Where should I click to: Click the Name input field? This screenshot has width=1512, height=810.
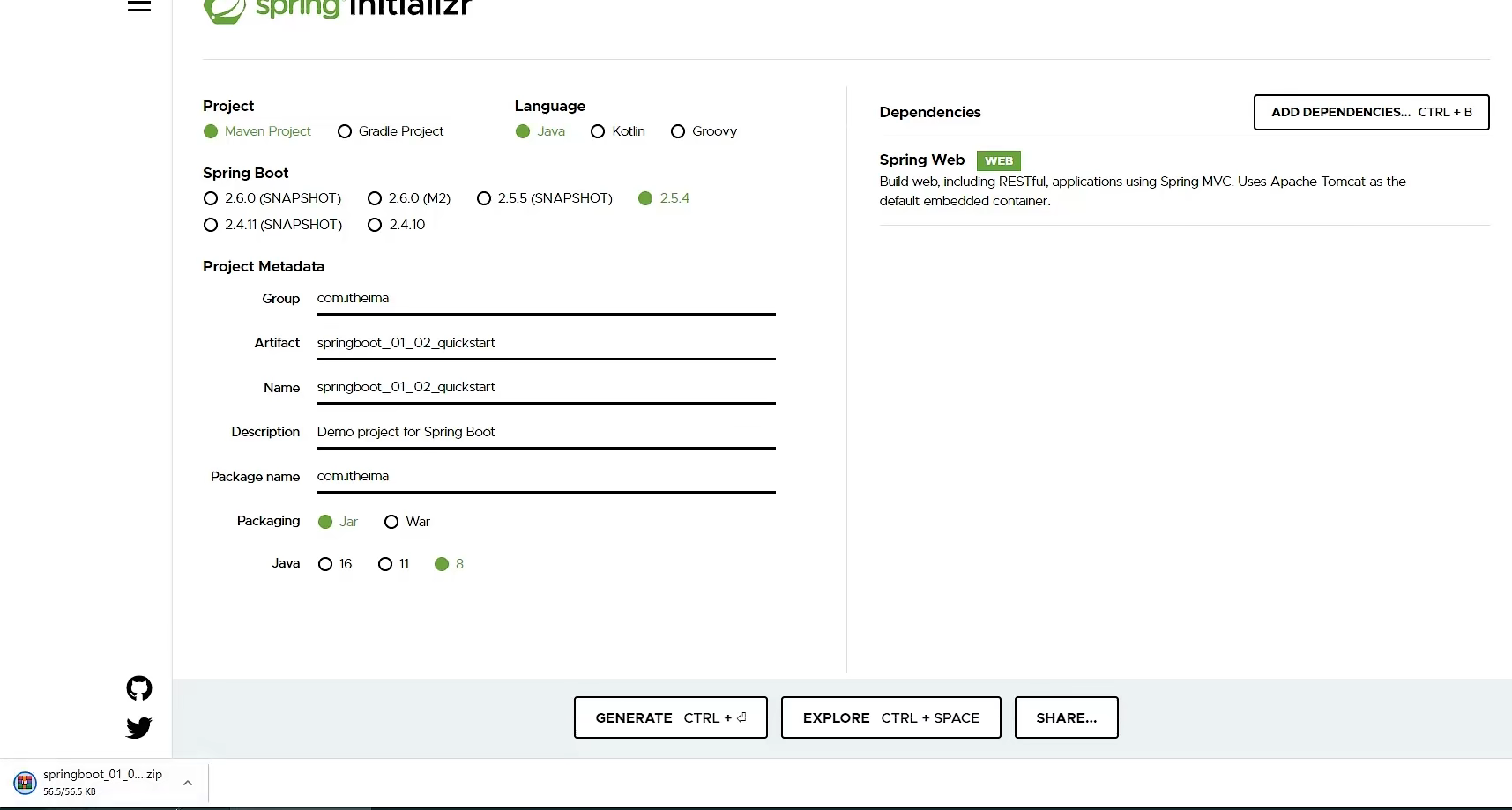(x=547, y=387)
